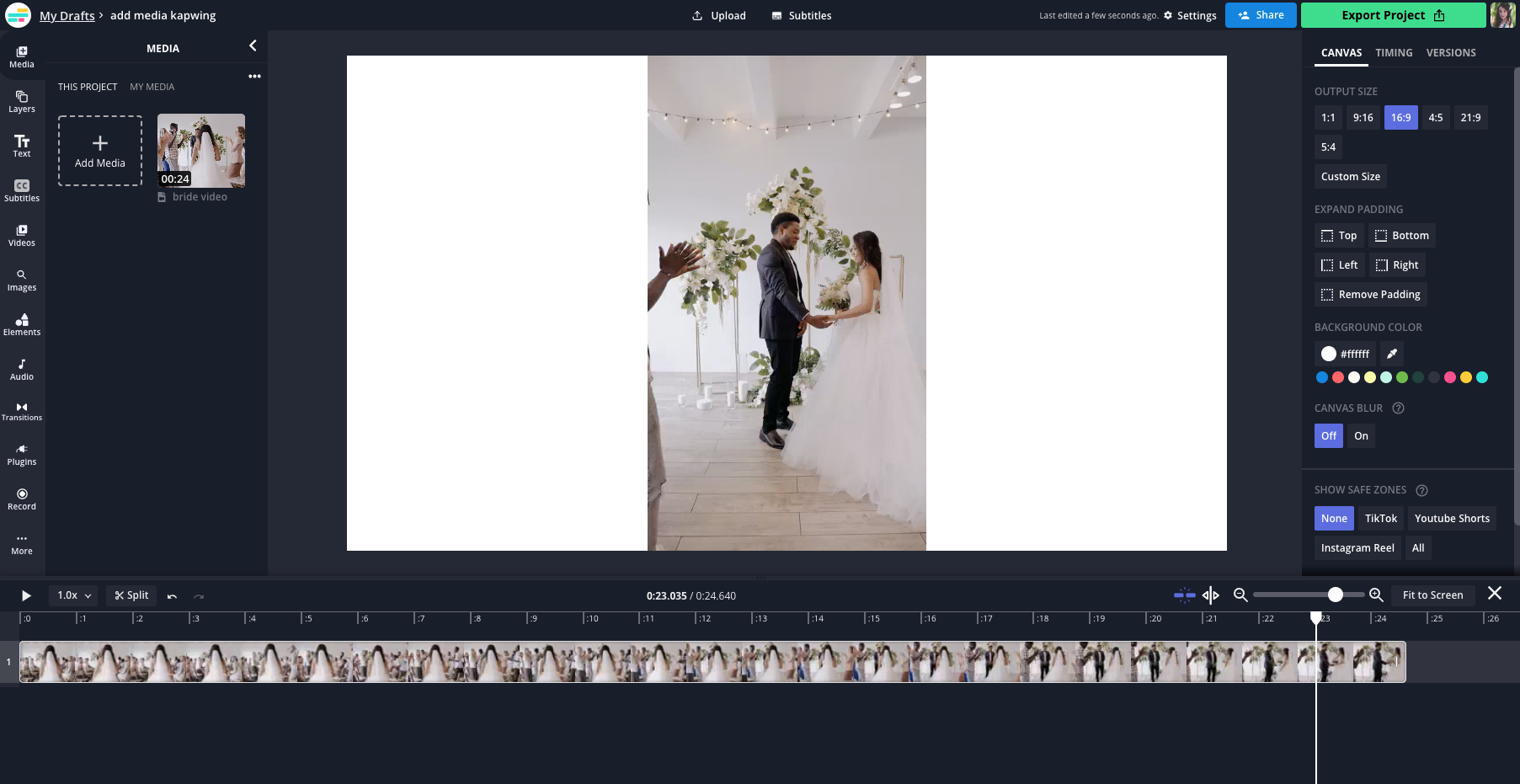1520x784 pixels.
Task: Open the Transitions panel
Action: pyautogui.click(x=22, y=411)
